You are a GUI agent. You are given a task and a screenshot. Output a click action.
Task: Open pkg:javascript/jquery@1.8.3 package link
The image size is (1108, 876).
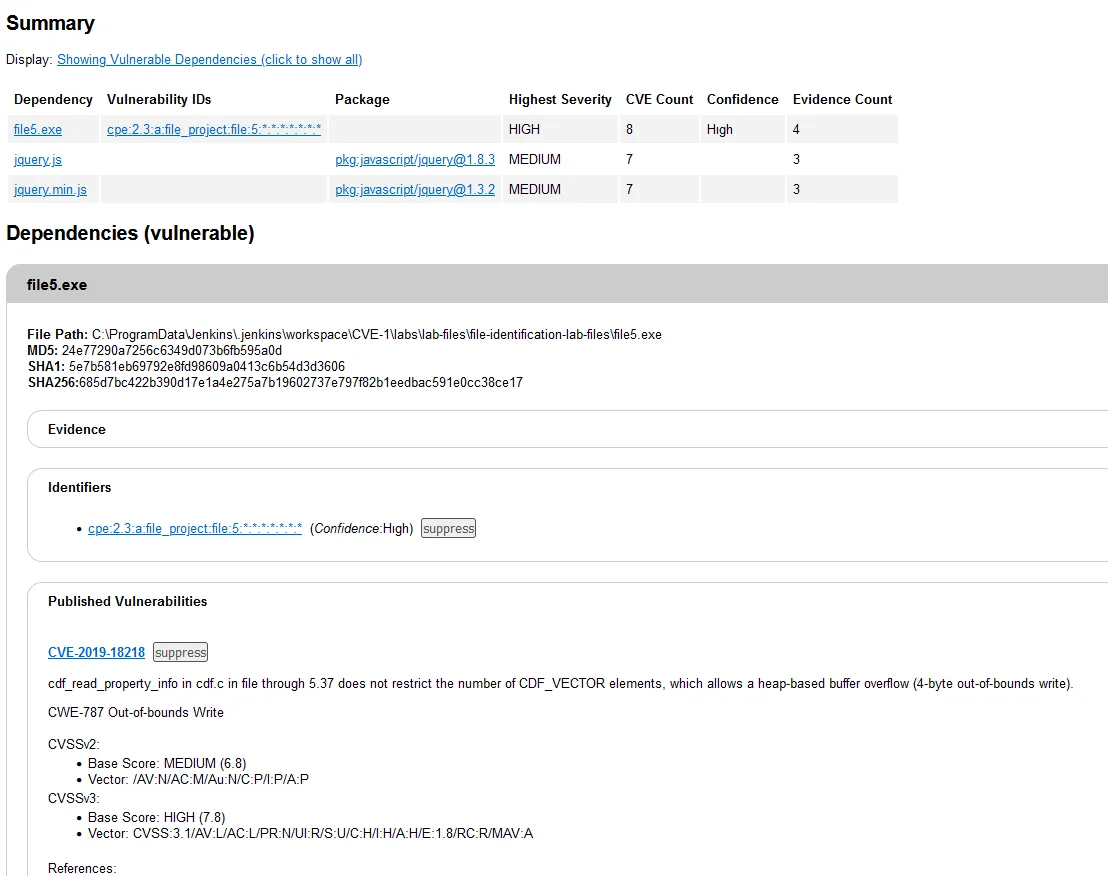pyautogui.click(x=415, y=160)
